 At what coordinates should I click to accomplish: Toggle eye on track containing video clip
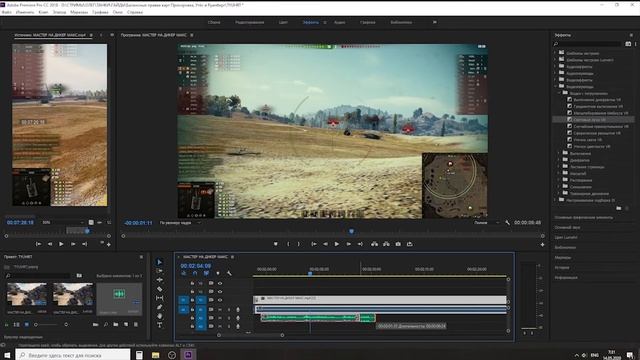[x=220, y=300]
